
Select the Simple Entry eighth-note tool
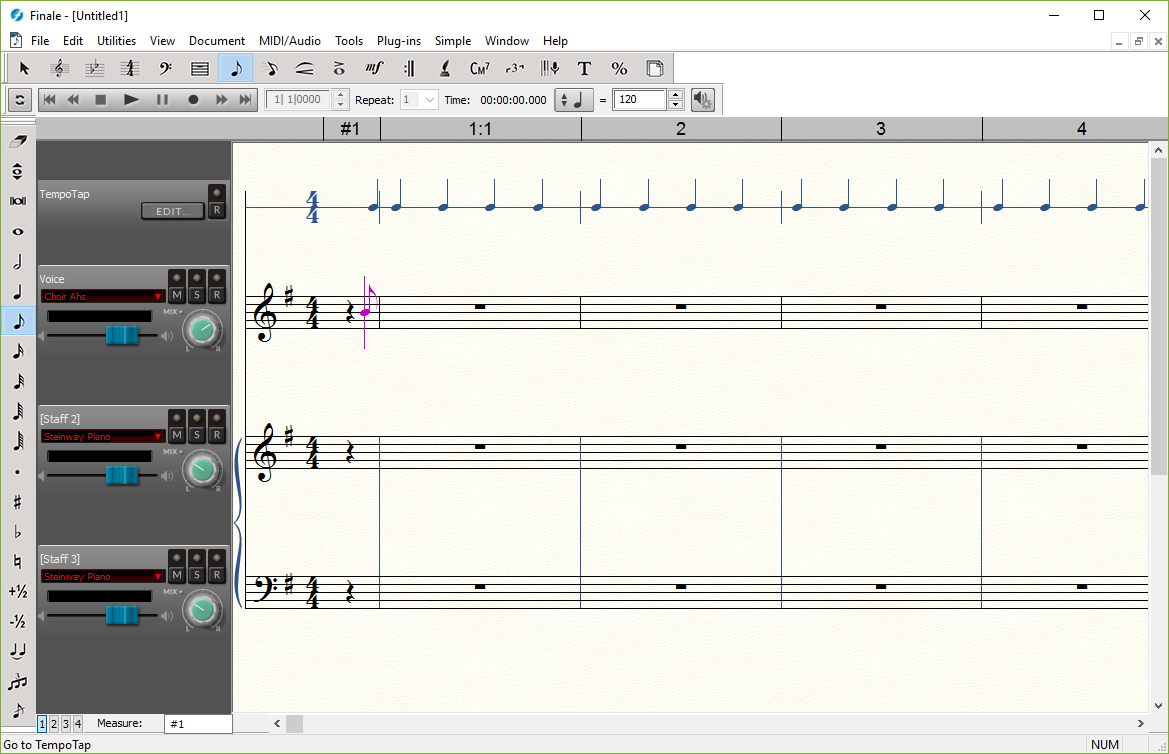click(236, 69)
